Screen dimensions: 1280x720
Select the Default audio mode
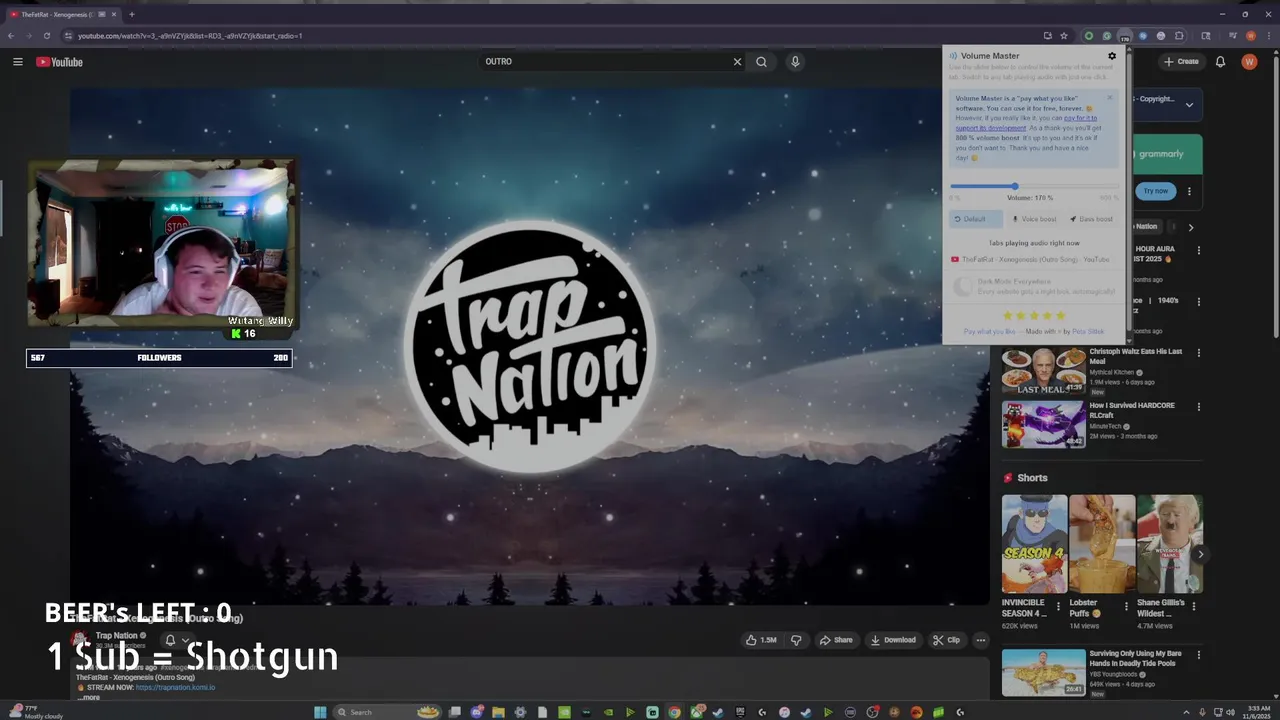tap(975, 219)
